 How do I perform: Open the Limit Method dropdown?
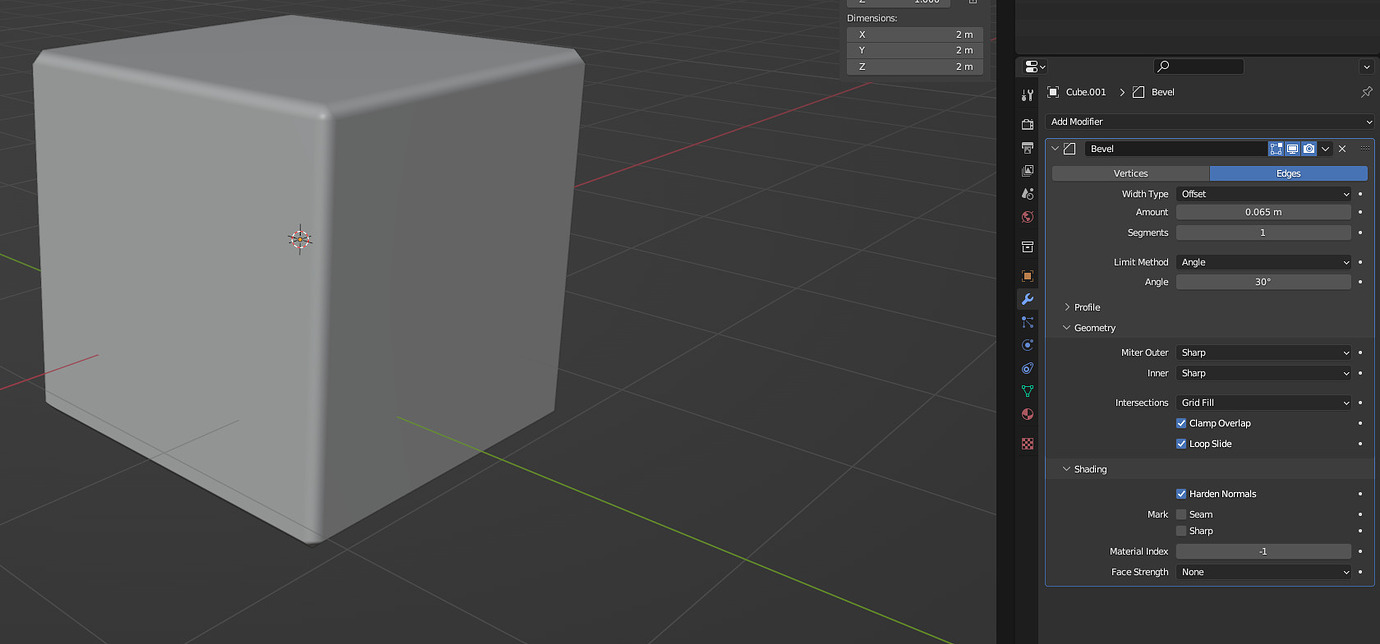(1263, 261)
